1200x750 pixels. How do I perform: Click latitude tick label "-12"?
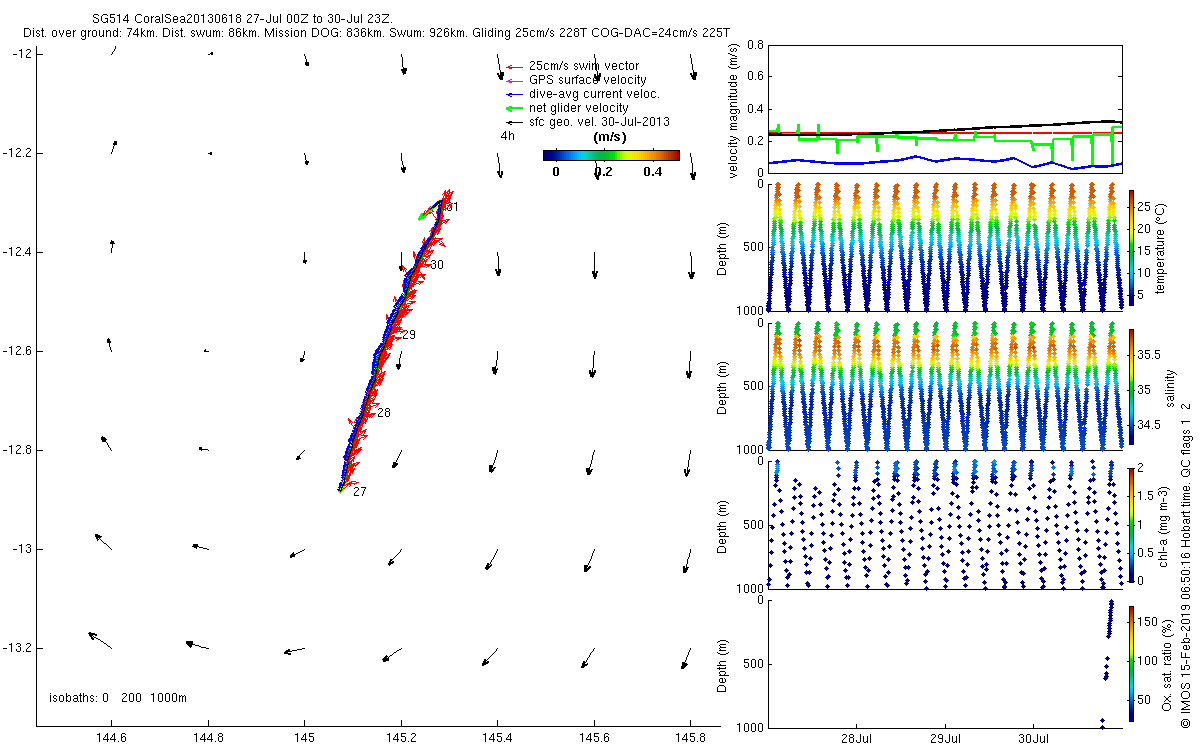tap(23, 54)
